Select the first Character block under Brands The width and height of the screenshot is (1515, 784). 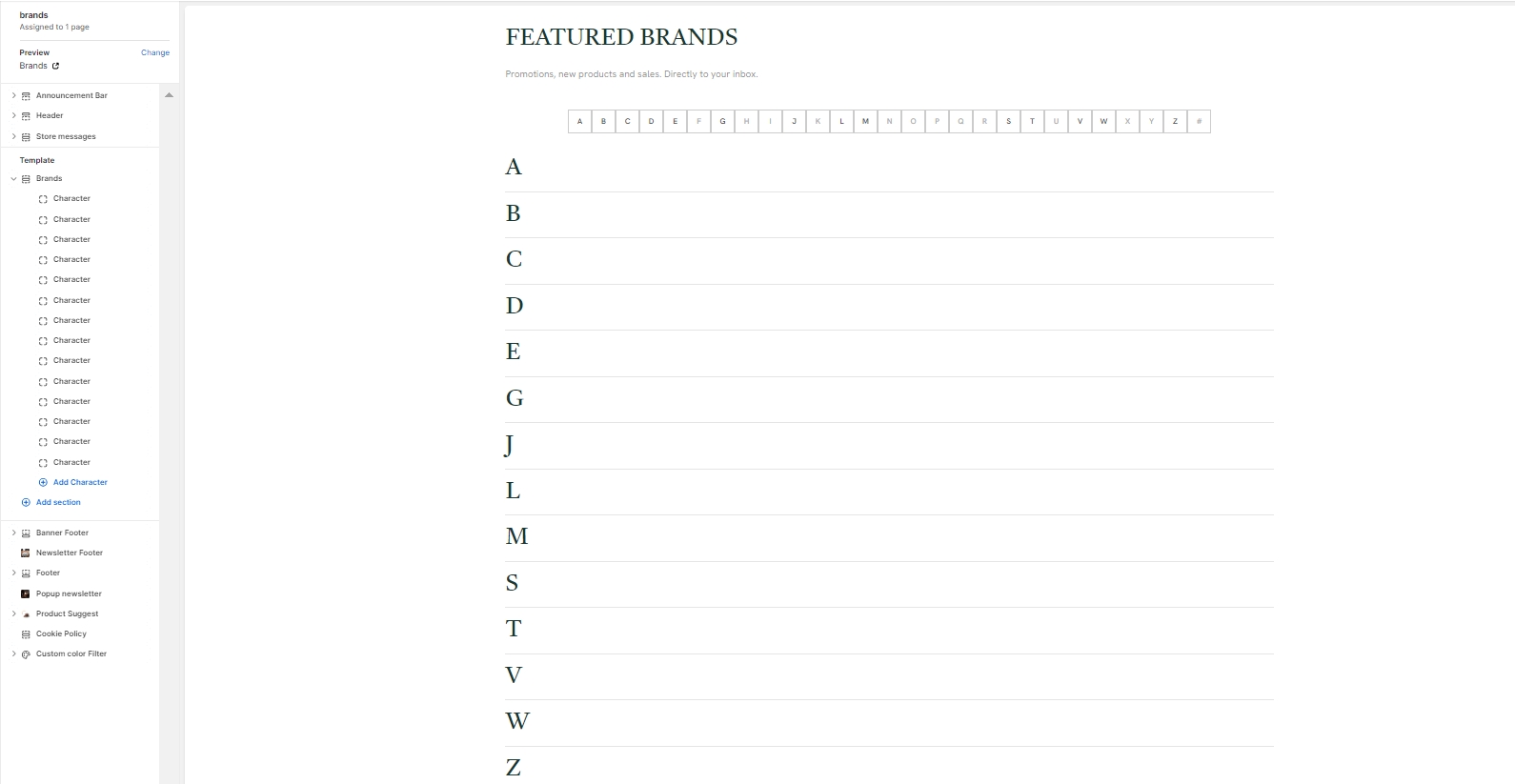tap(71, 198)
